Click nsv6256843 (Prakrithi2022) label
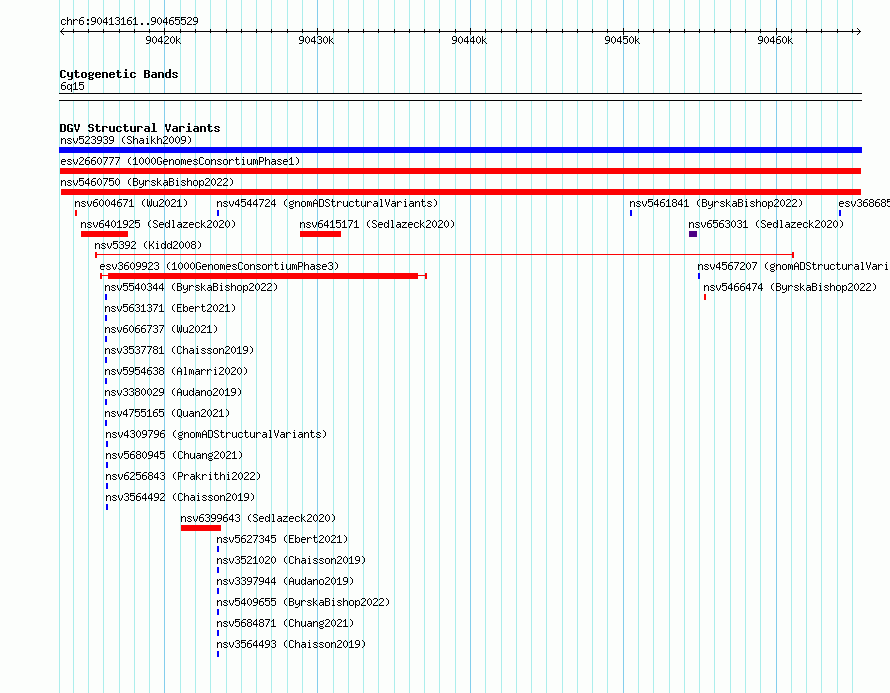This screenshot has width=890, height=693. (x=183, y=476)
